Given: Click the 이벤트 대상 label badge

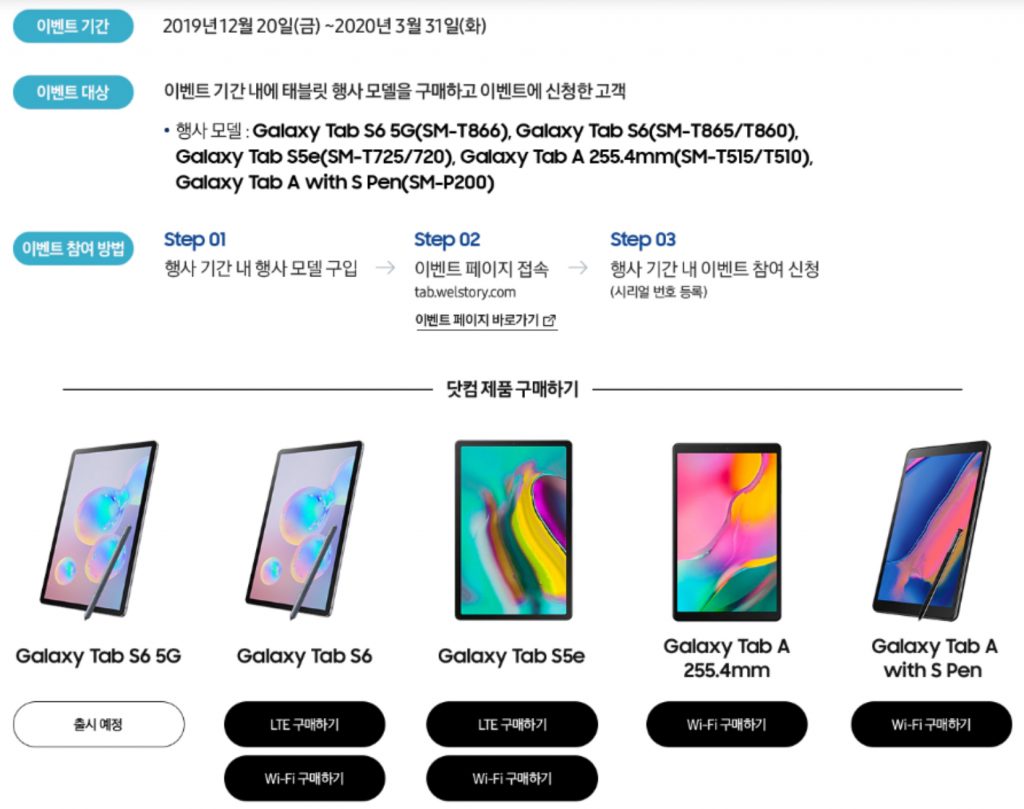Looking at the screenshot, I should [x=73, y=92].
